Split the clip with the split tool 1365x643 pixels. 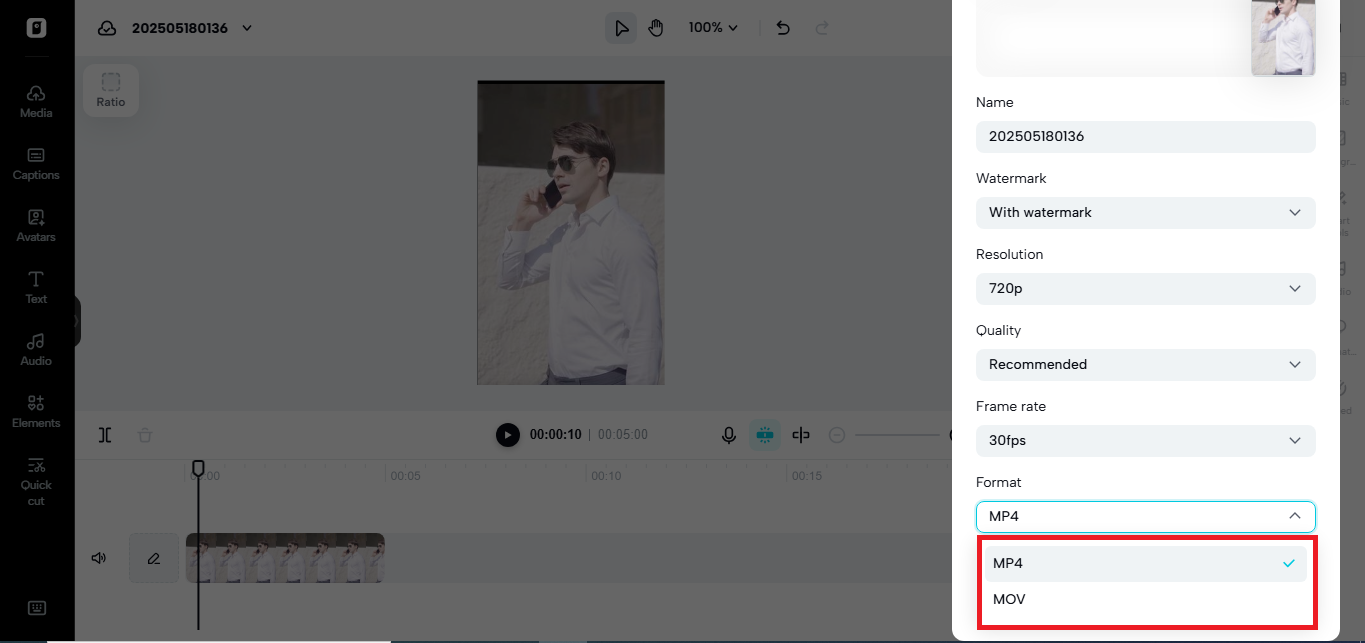(x=104, y=435)
